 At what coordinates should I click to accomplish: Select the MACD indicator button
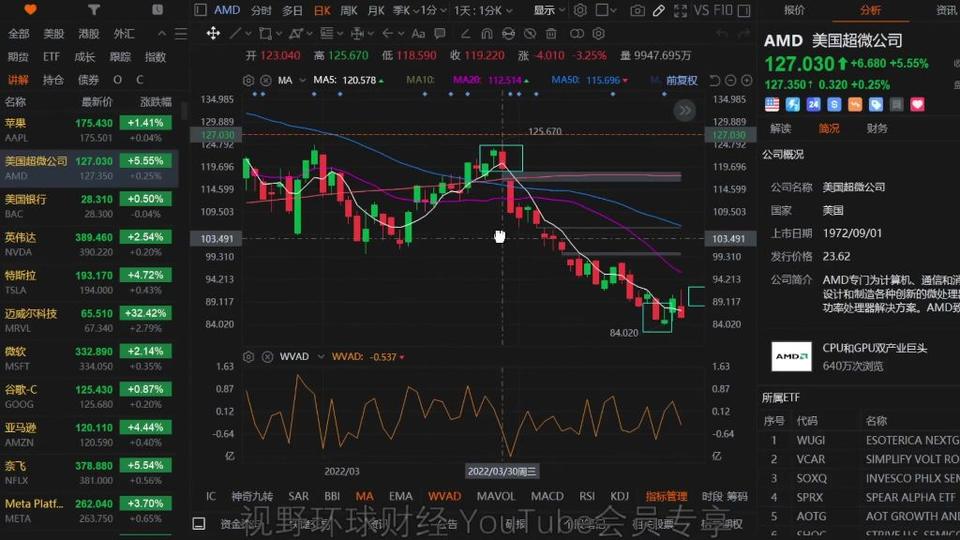547,496
